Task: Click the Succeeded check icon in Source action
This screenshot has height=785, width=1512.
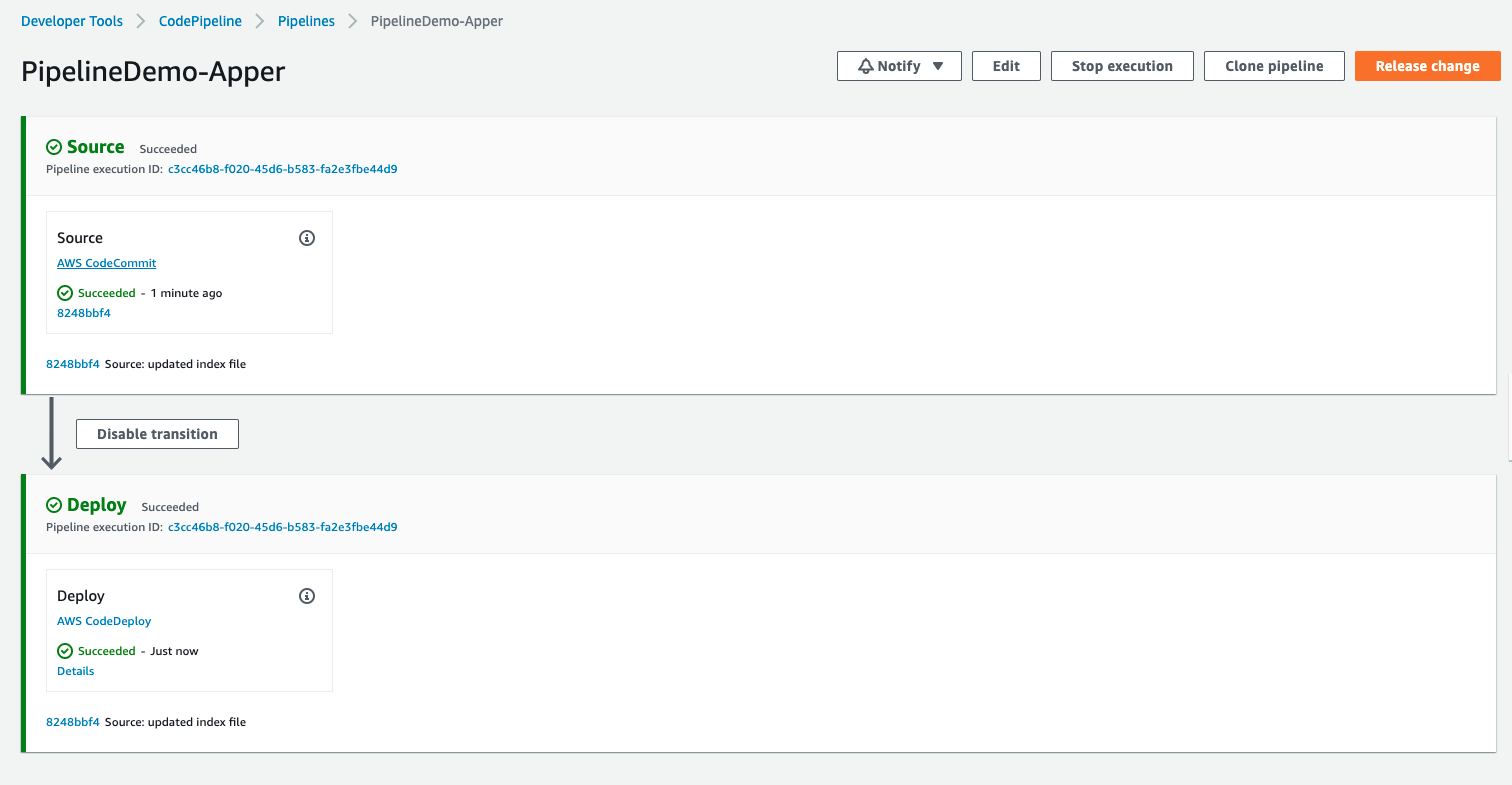Action: 65,293
